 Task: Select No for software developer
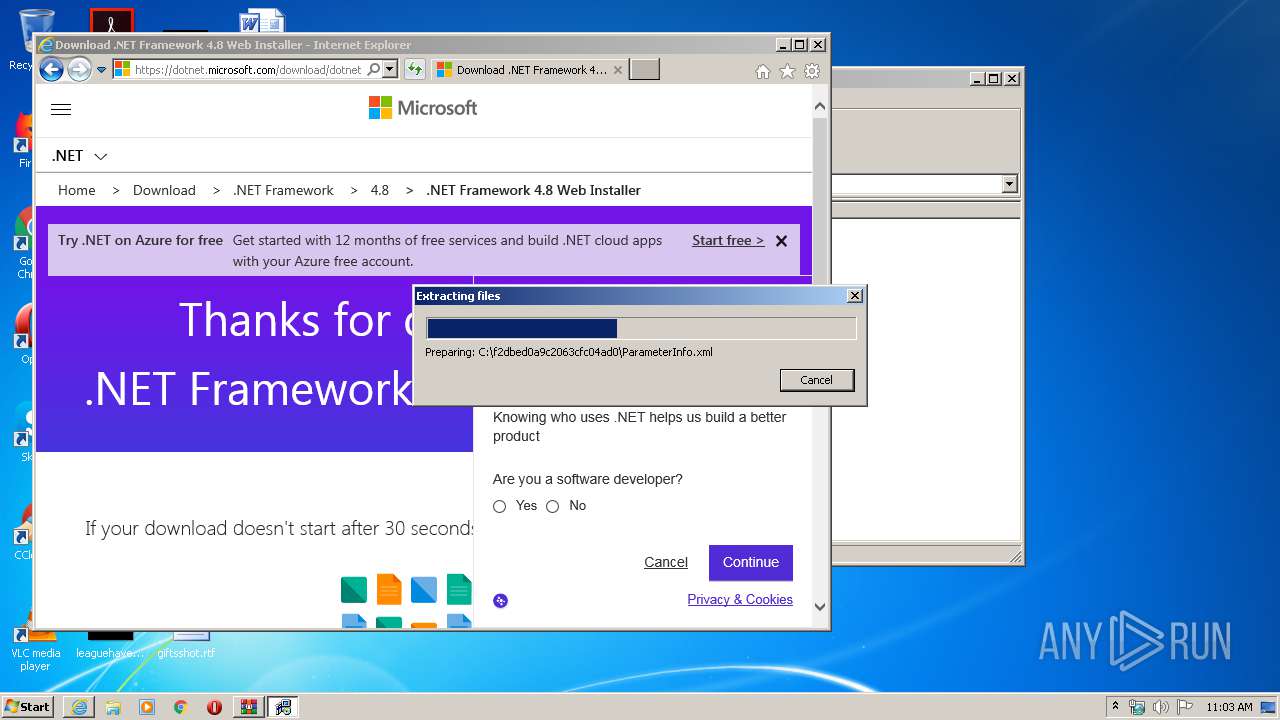(x=553, y=506)
